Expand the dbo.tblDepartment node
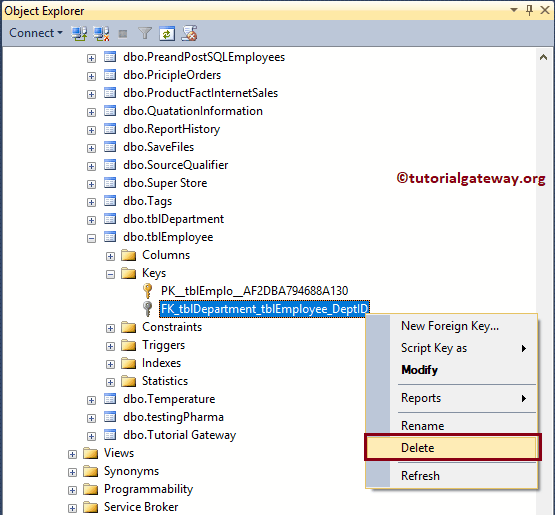Viewport: 555px width, 515px height. click(91, 220)
